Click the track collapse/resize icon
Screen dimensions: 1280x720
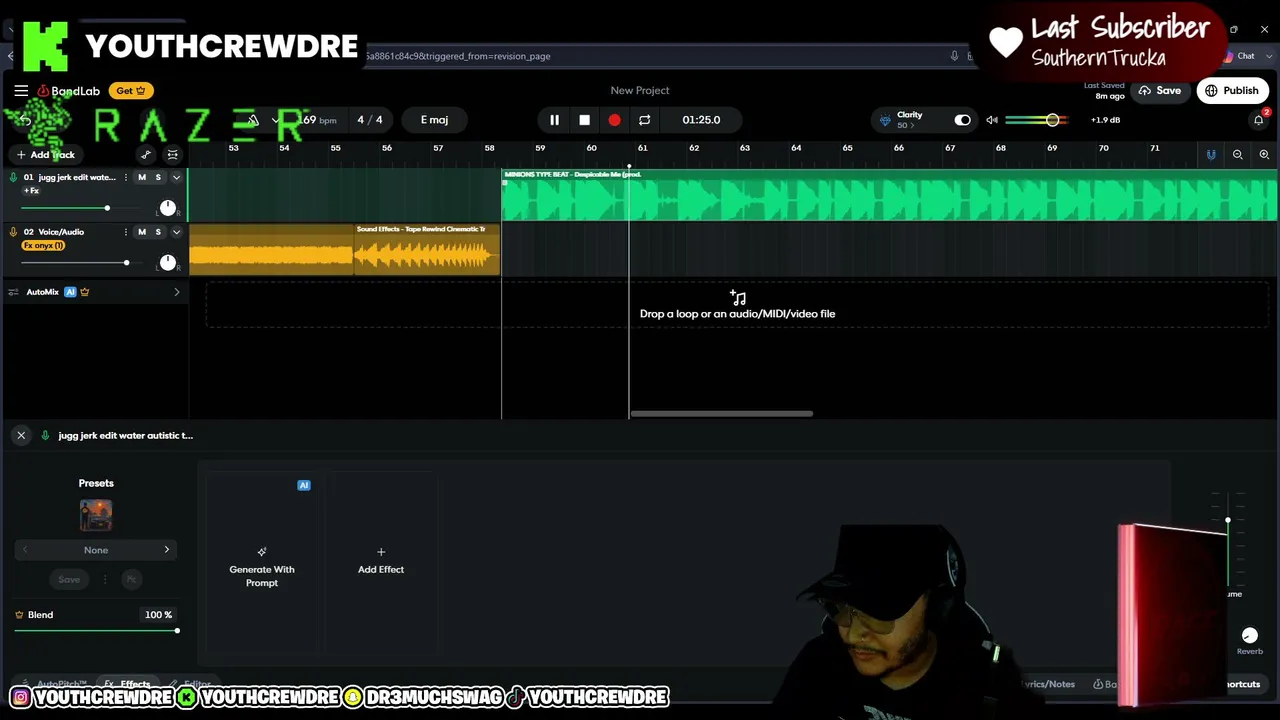(x=172, y=155)
